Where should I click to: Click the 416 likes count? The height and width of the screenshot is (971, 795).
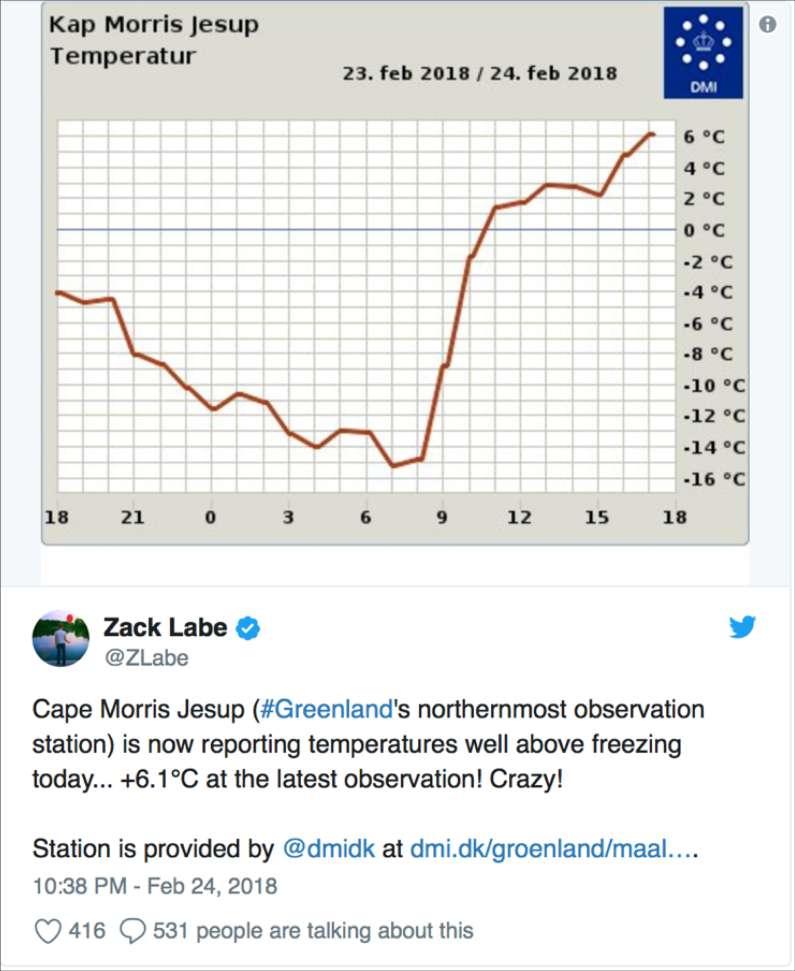87,931
